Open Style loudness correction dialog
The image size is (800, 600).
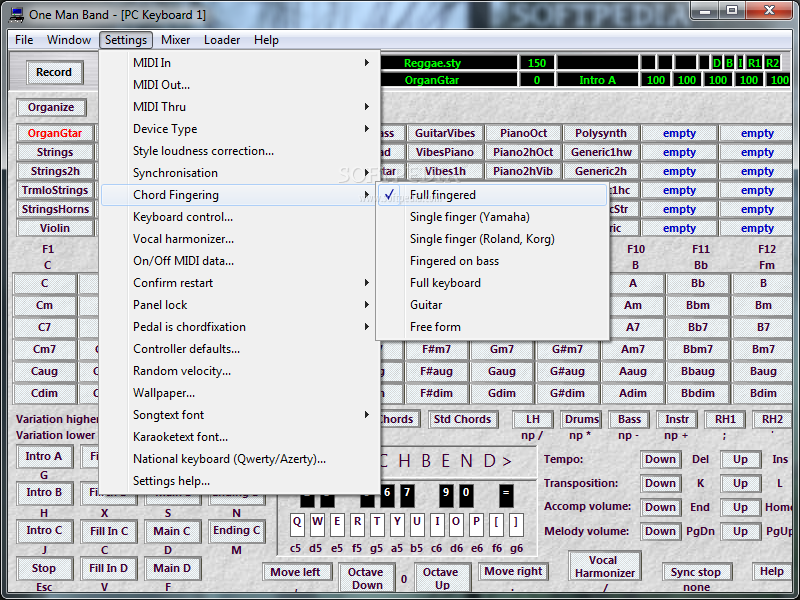[240, 151]
